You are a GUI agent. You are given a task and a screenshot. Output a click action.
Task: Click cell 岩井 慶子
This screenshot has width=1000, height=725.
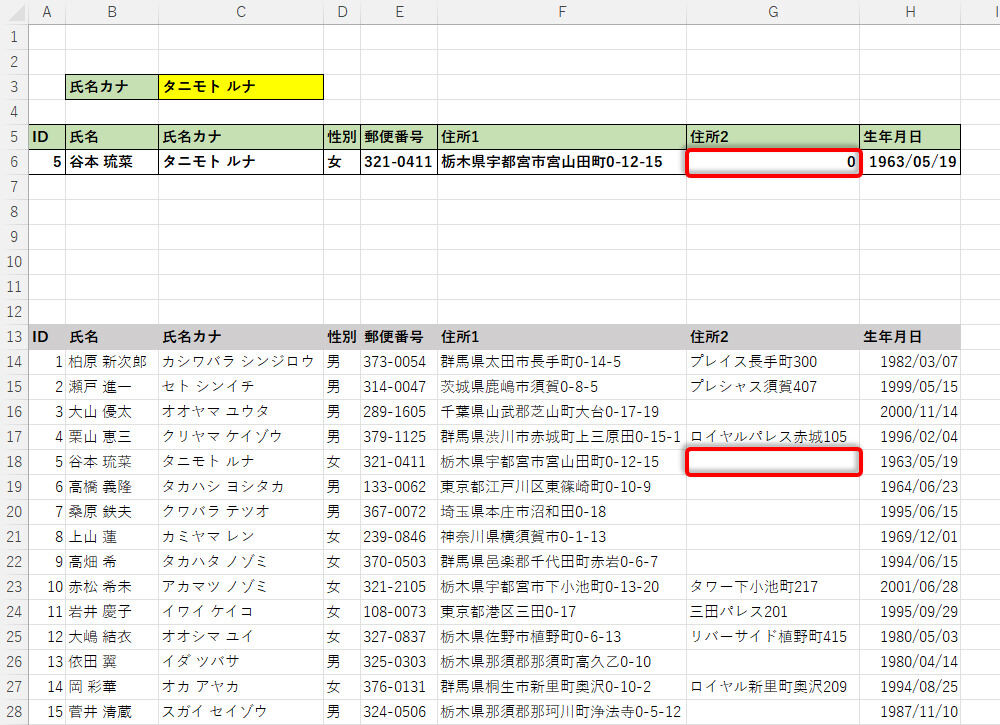pyautogui.click(x=112, y=611)
